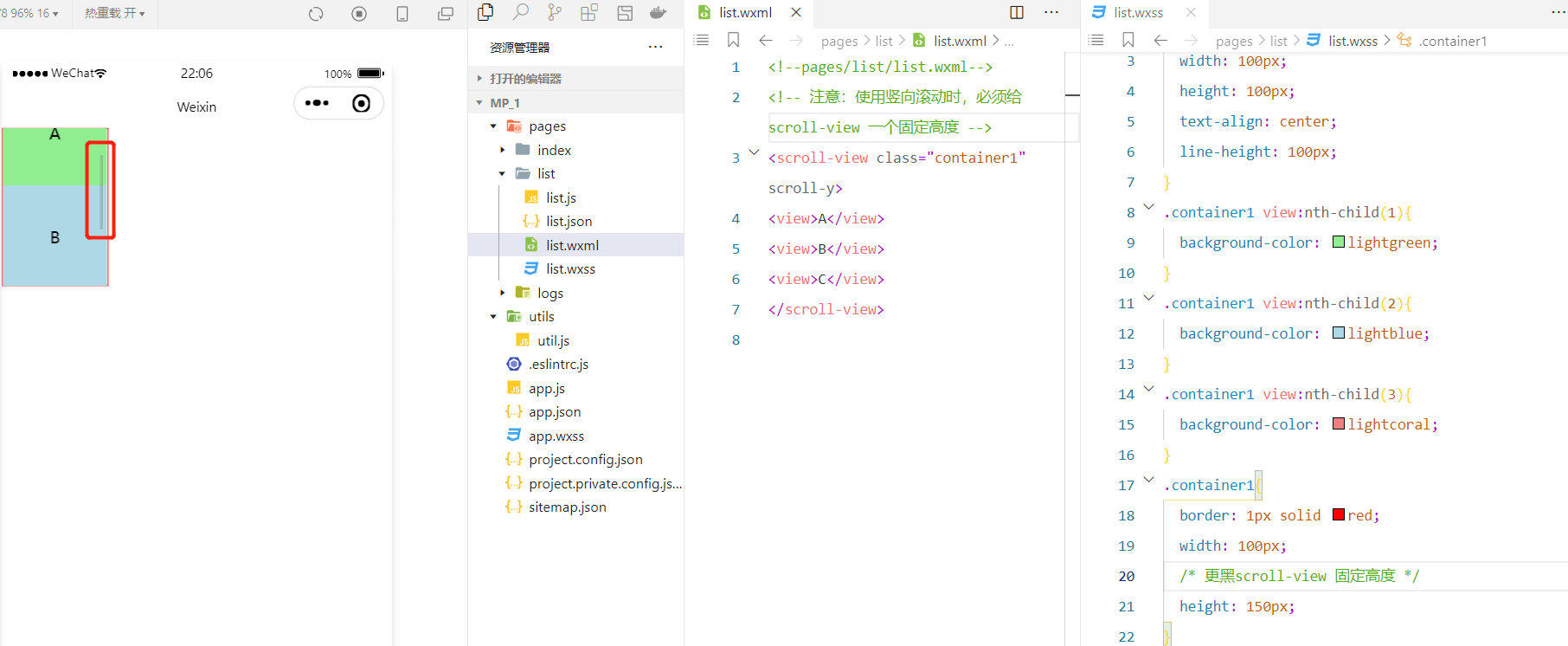Click the split editor icon
Screen dimensions: 1568x646
[1017, 12]
